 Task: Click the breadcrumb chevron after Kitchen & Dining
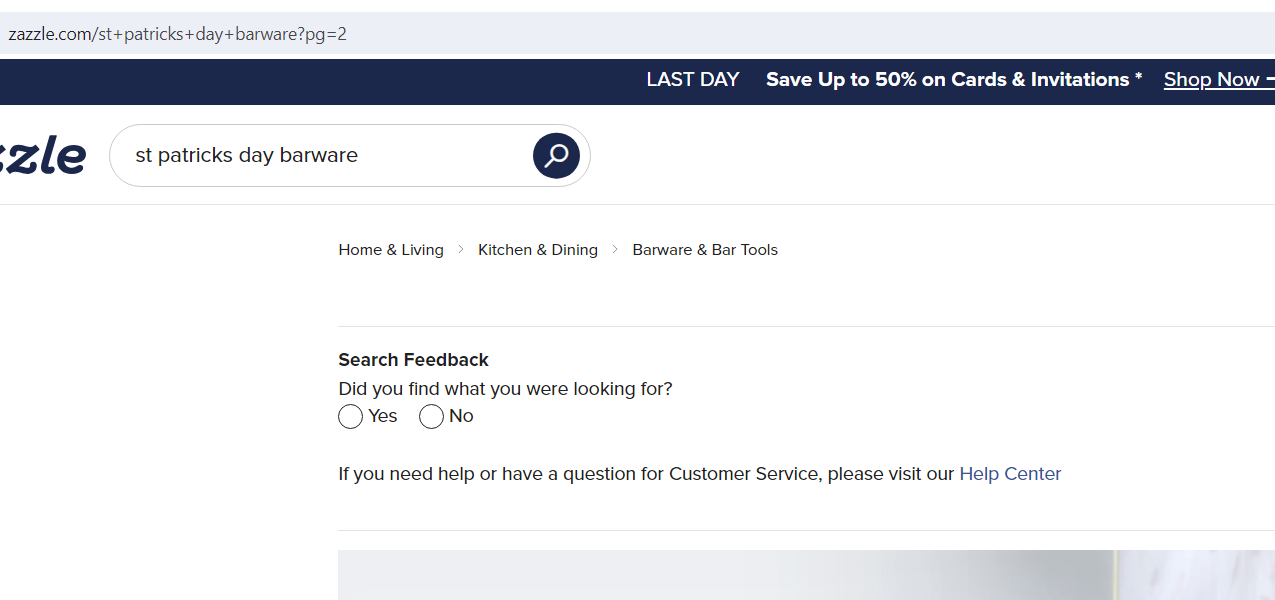tap(615, 250)
